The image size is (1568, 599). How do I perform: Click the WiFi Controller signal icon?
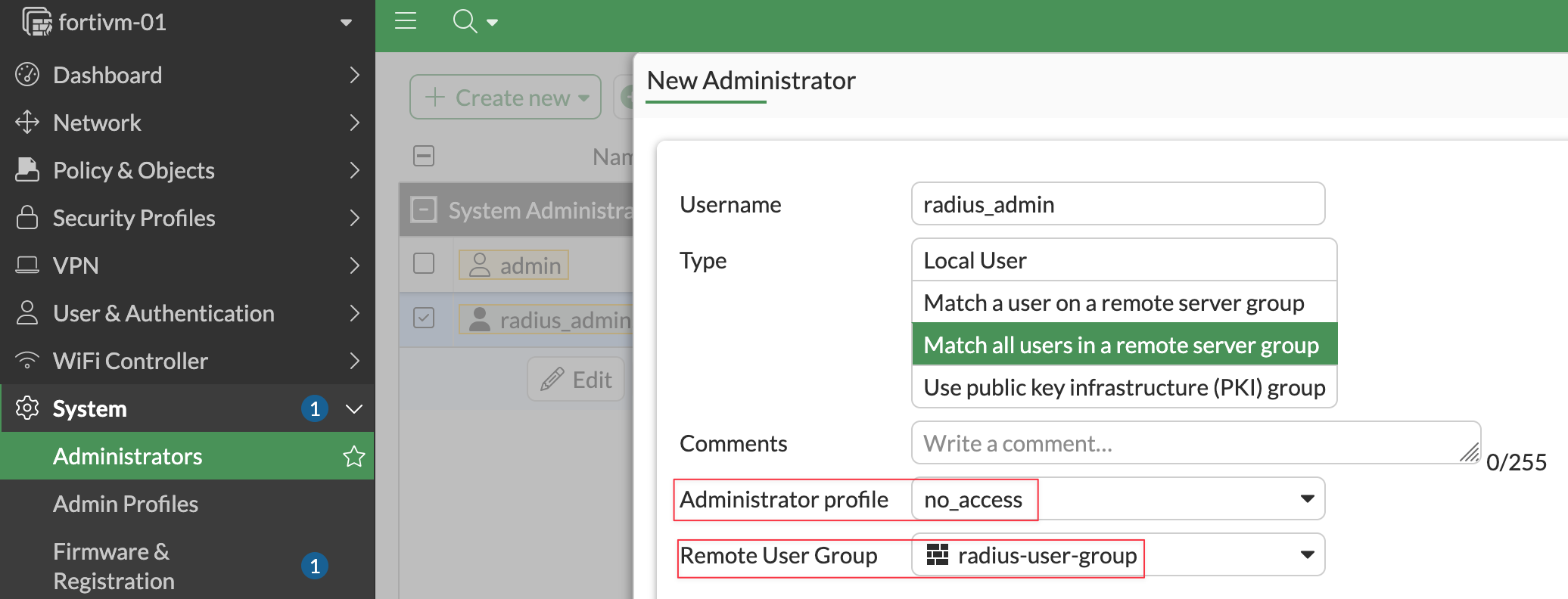(27, 361)
